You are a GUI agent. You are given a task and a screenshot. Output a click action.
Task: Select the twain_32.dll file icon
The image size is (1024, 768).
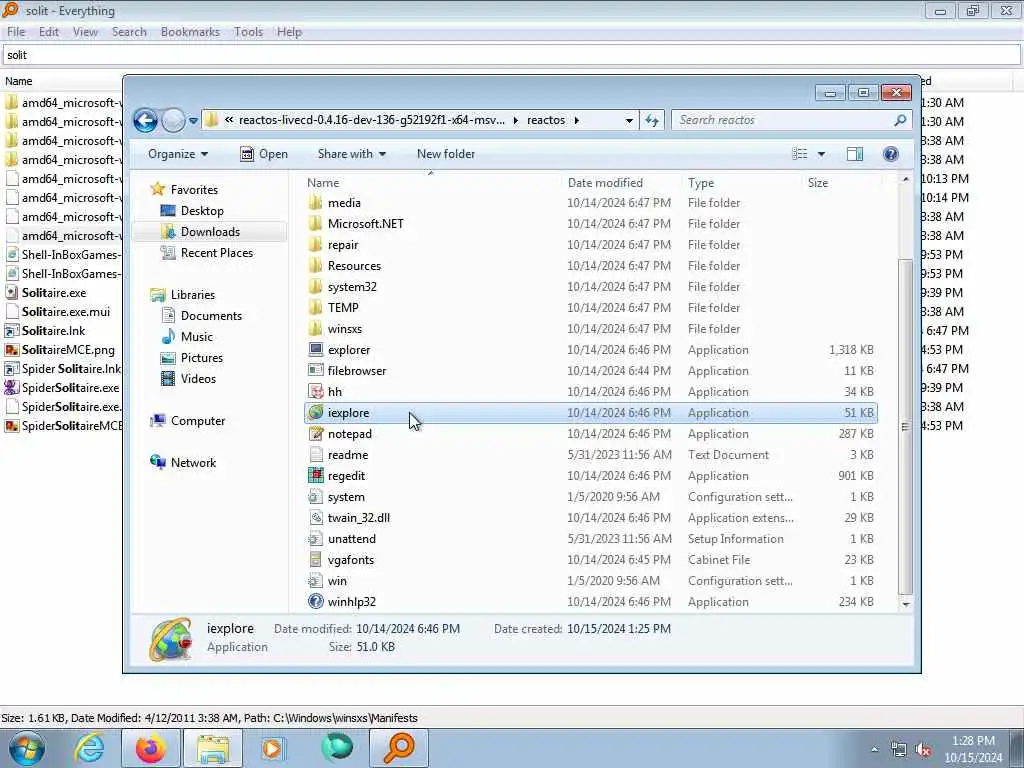(x=315, y=518)
